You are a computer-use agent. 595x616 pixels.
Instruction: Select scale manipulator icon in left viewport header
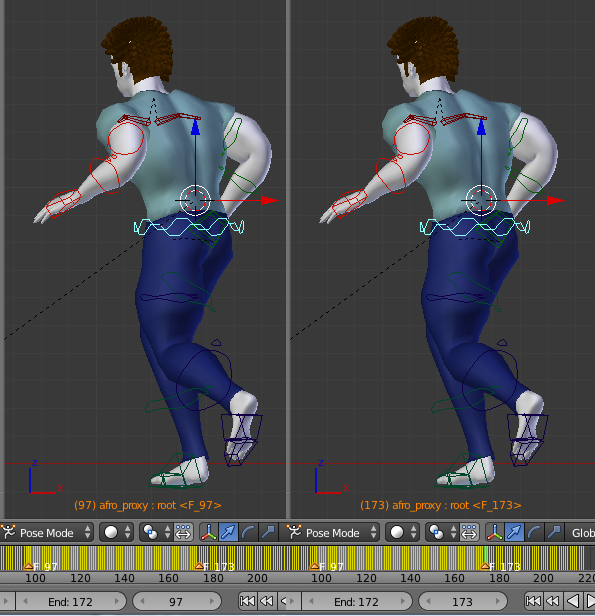[x=268, y=533]
